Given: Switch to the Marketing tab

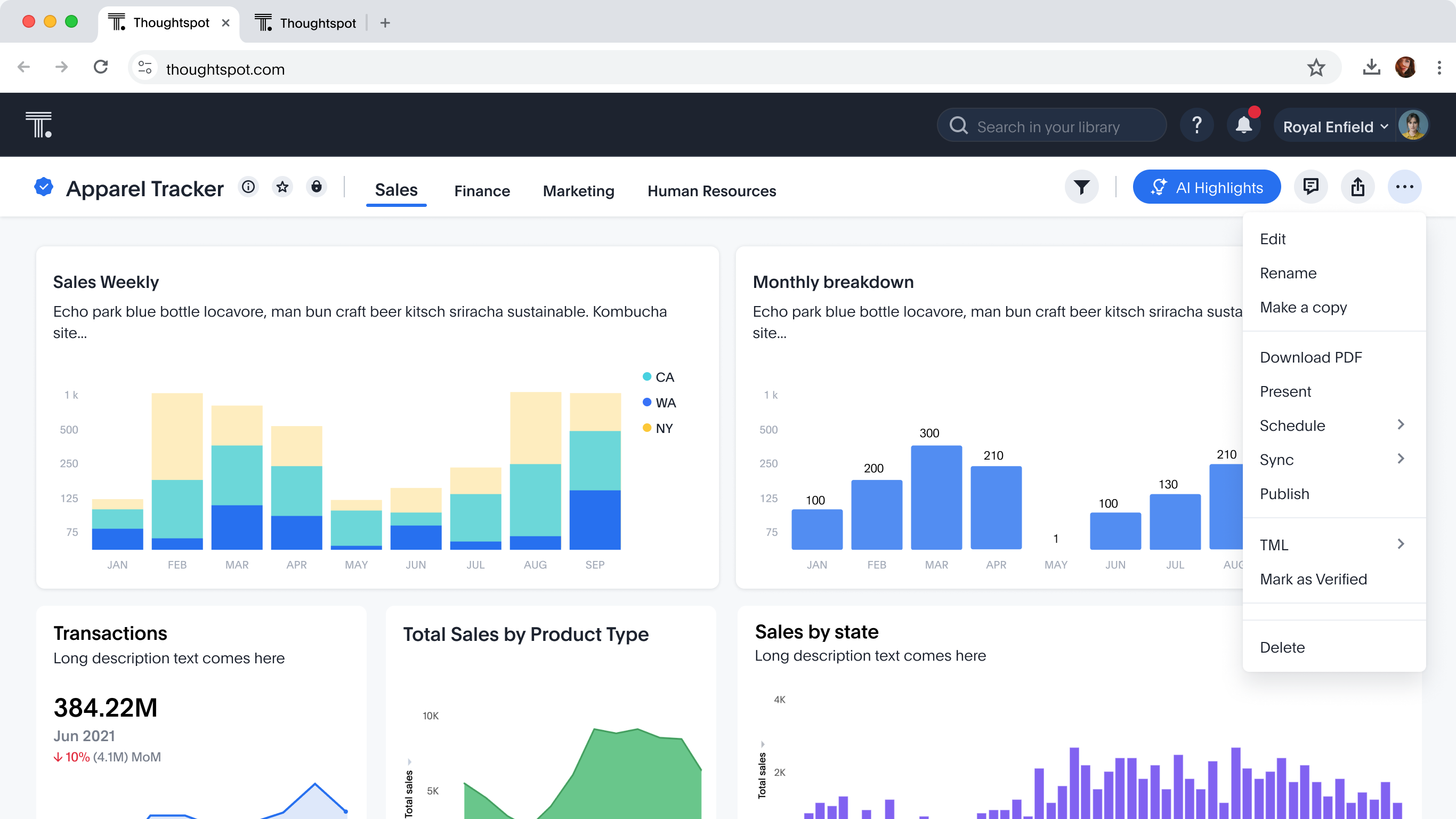Looking at the screenshot, I should 579,191.
